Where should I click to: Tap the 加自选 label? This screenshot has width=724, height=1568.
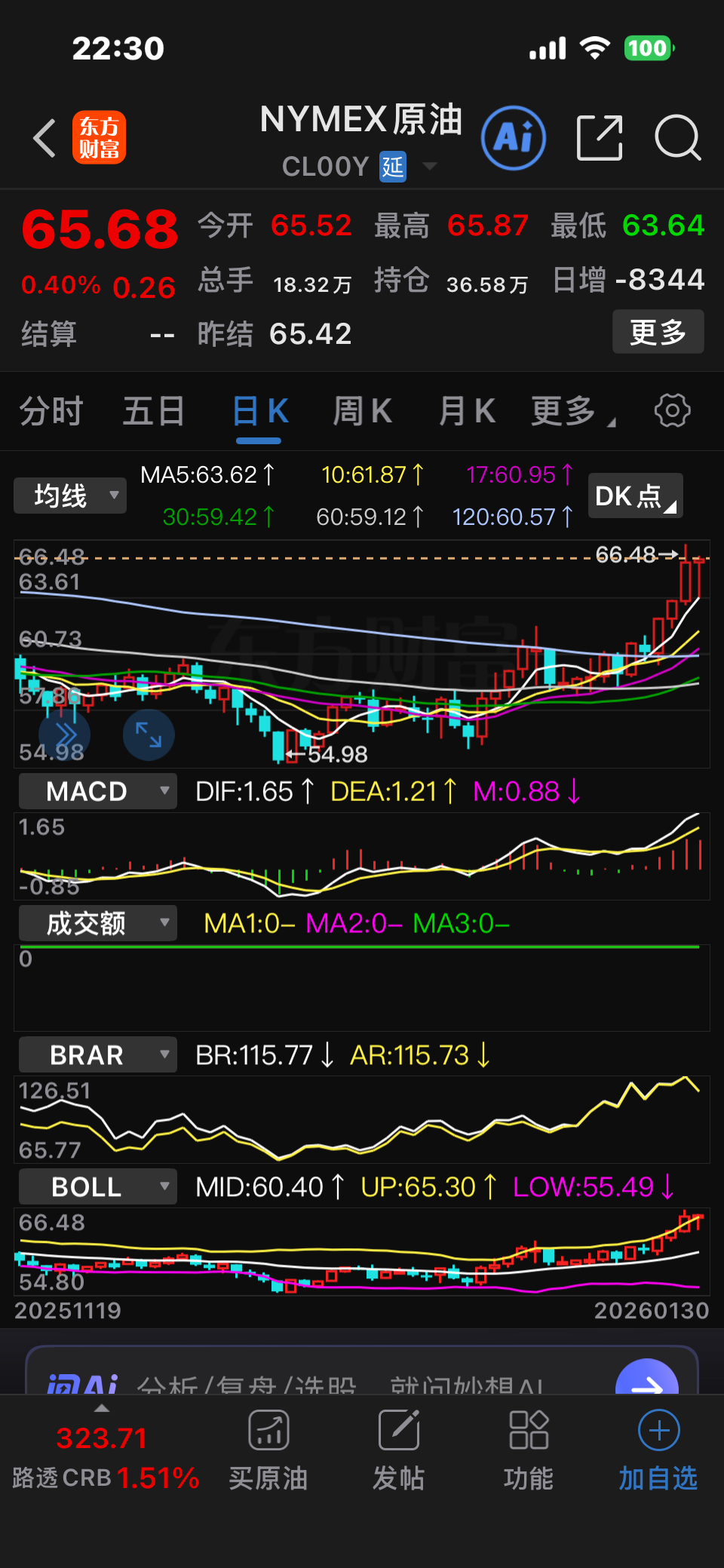[x=658, y=1478]
